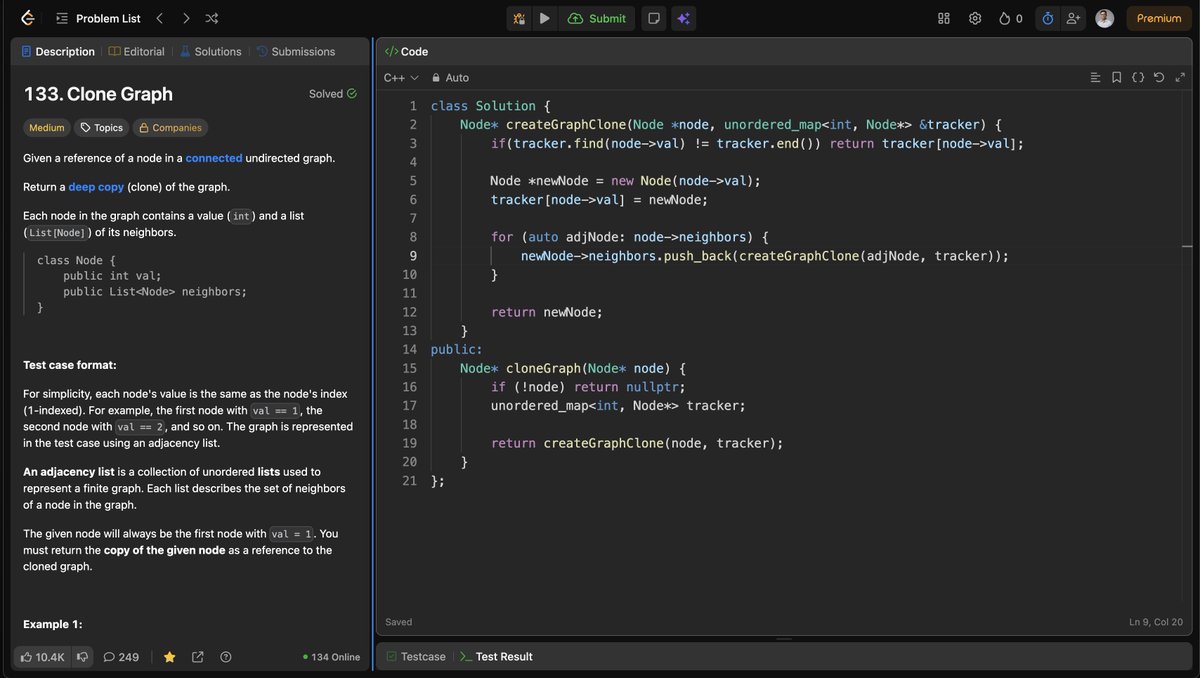Image resolution: width=1200 pixels, height=678 pixels.
Task: Open the Problem List panel
Action: (98, 18)
